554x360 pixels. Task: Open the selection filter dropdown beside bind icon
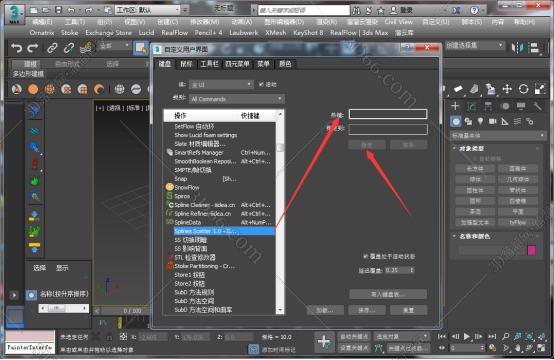point(115,46)
